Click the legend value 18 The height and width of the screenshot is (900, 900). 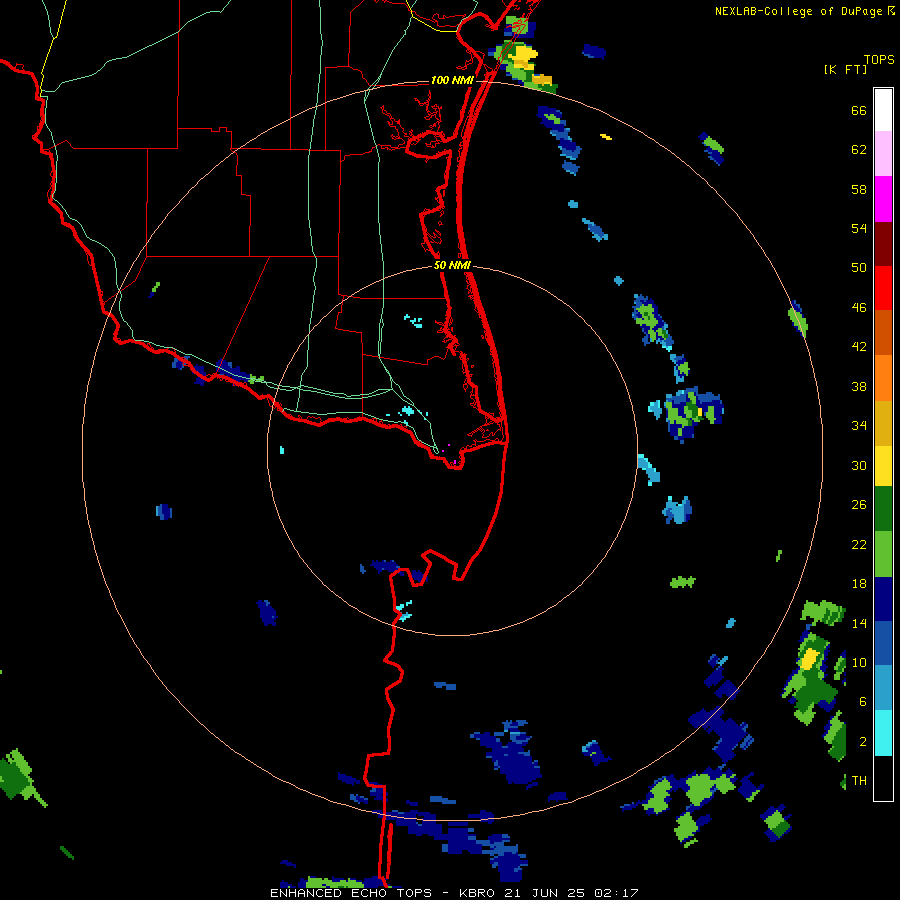[859, 584]
